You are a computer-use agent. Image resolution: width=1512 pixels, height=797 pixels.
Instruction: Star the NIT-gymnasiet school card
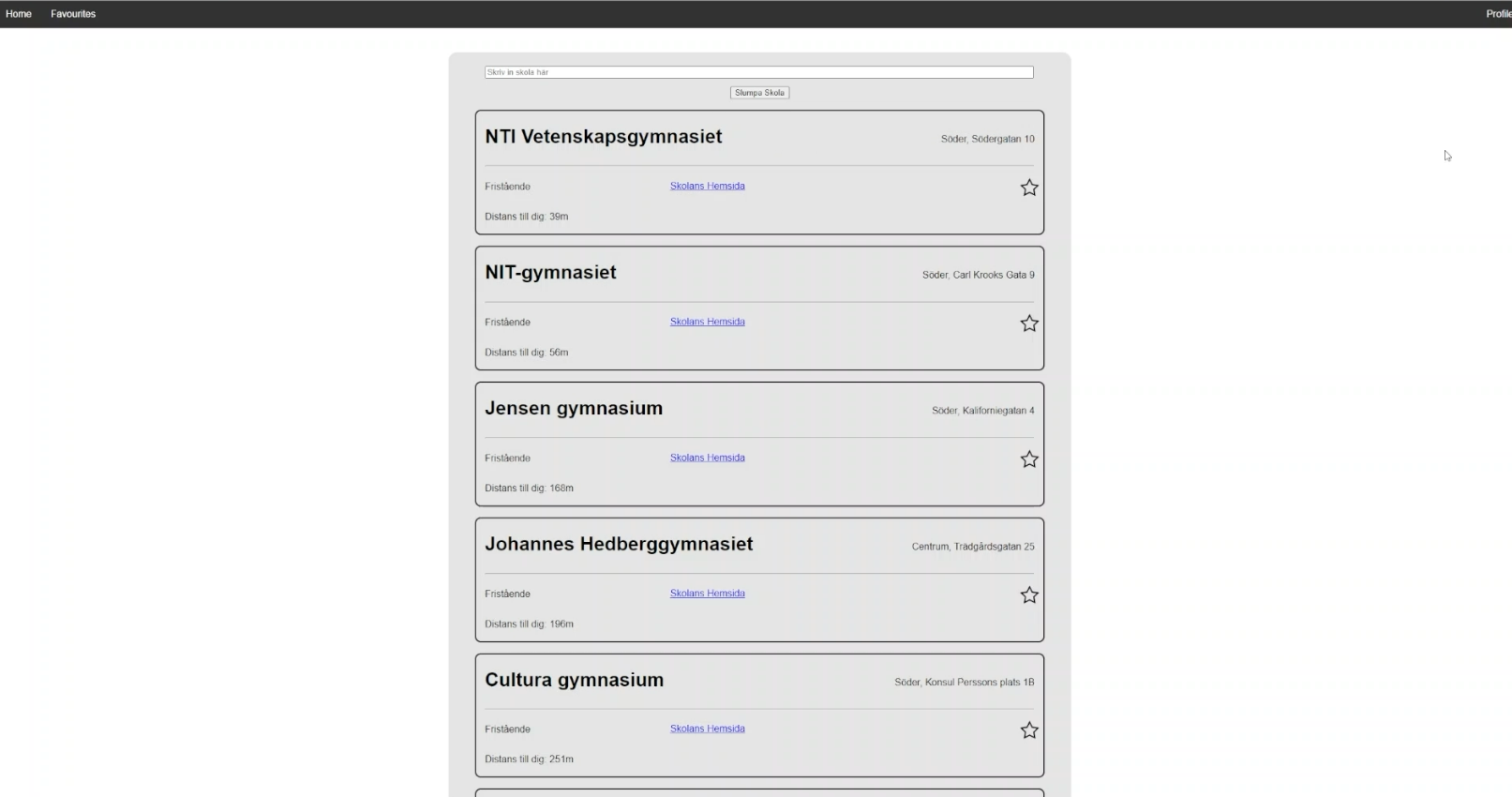(1029, 323)
